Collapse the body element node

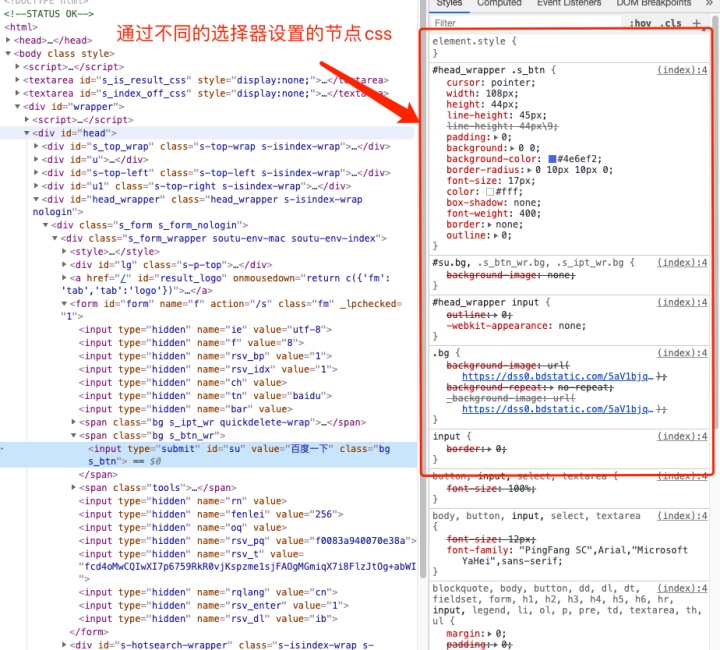click(x=8, y=54)
